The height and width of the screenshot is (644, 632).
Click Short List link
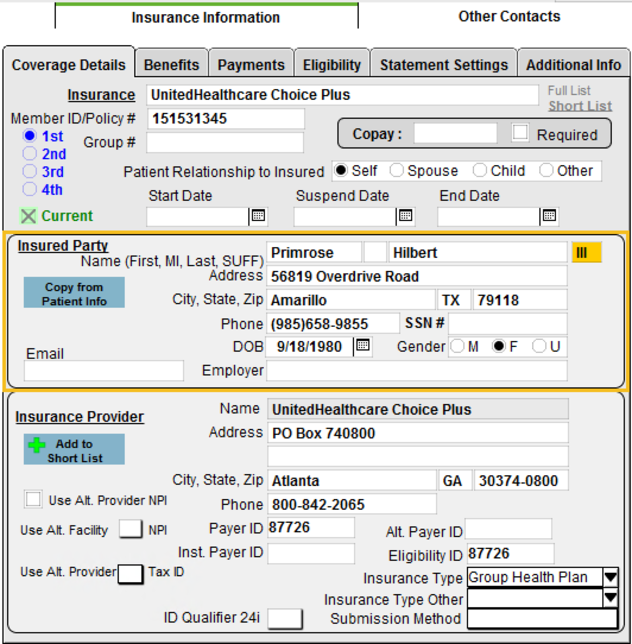pos(580,106)
